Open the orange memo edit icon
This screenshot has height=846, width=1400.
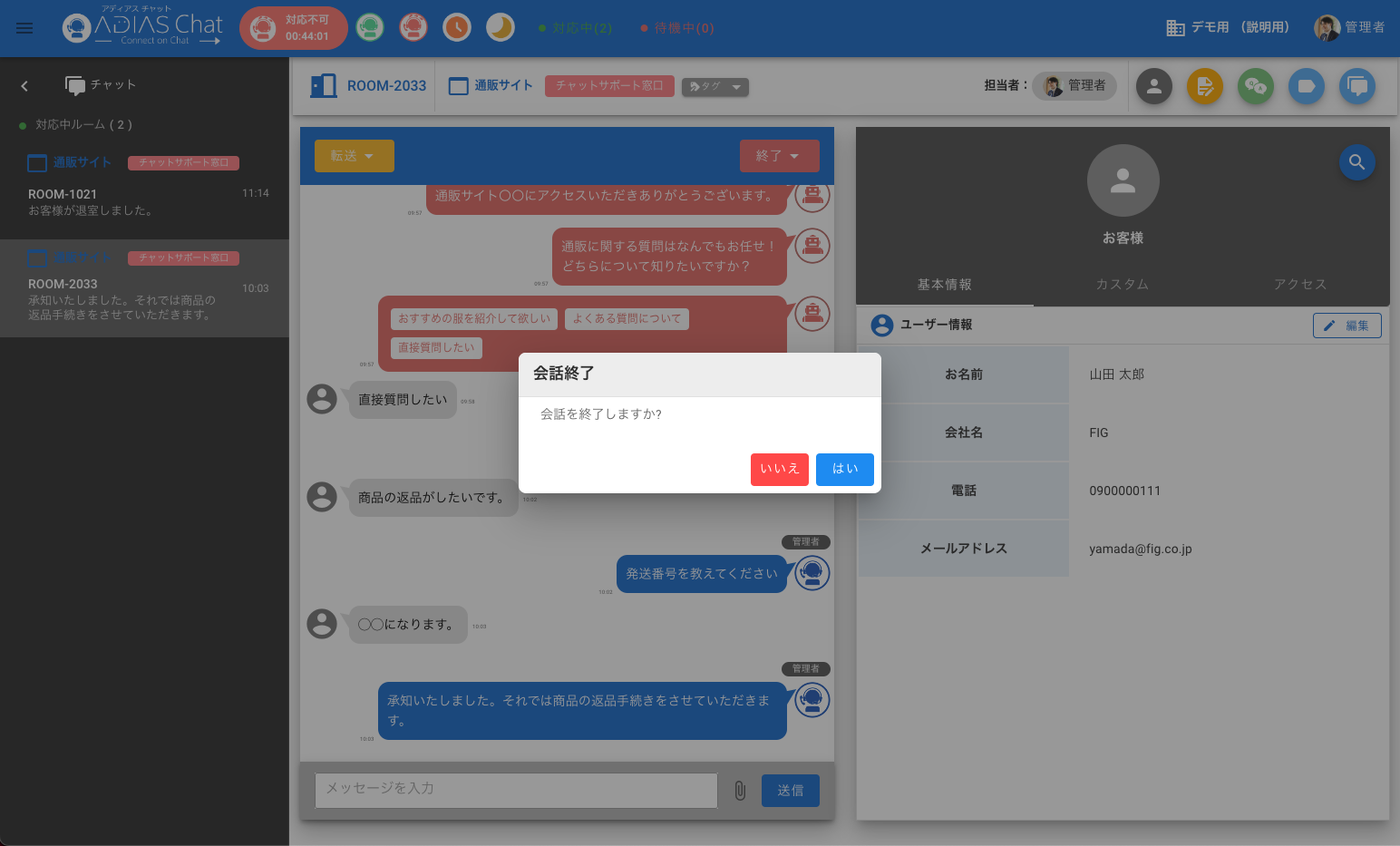1205,86
